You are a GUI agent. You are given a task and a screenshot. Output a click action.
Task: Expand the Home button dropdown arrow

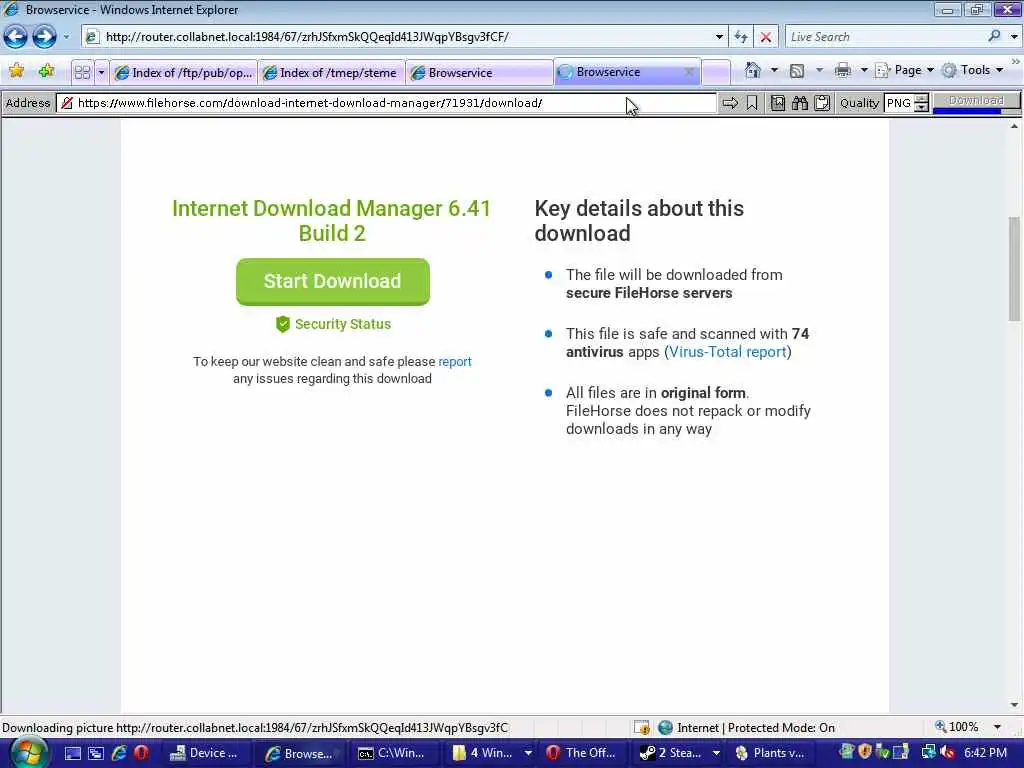774,70
